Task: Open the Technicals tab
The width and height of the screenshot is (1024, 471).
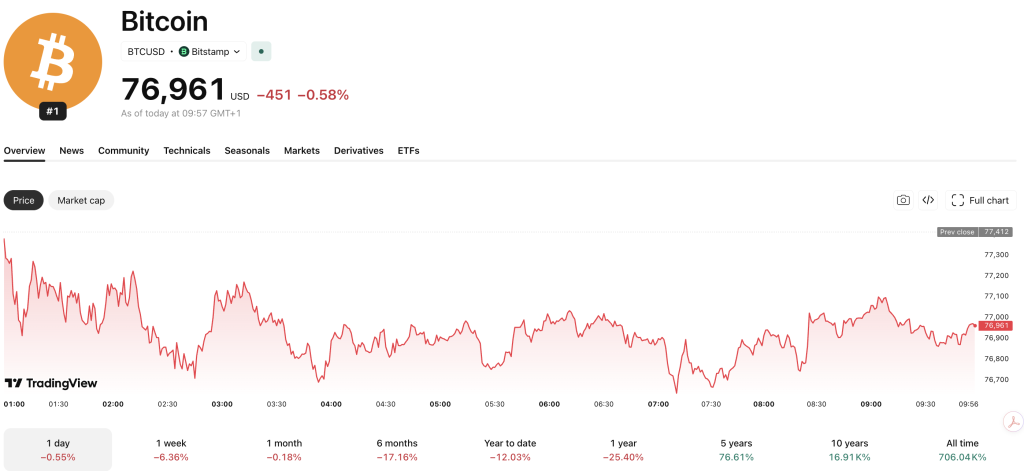Action: 187,150
